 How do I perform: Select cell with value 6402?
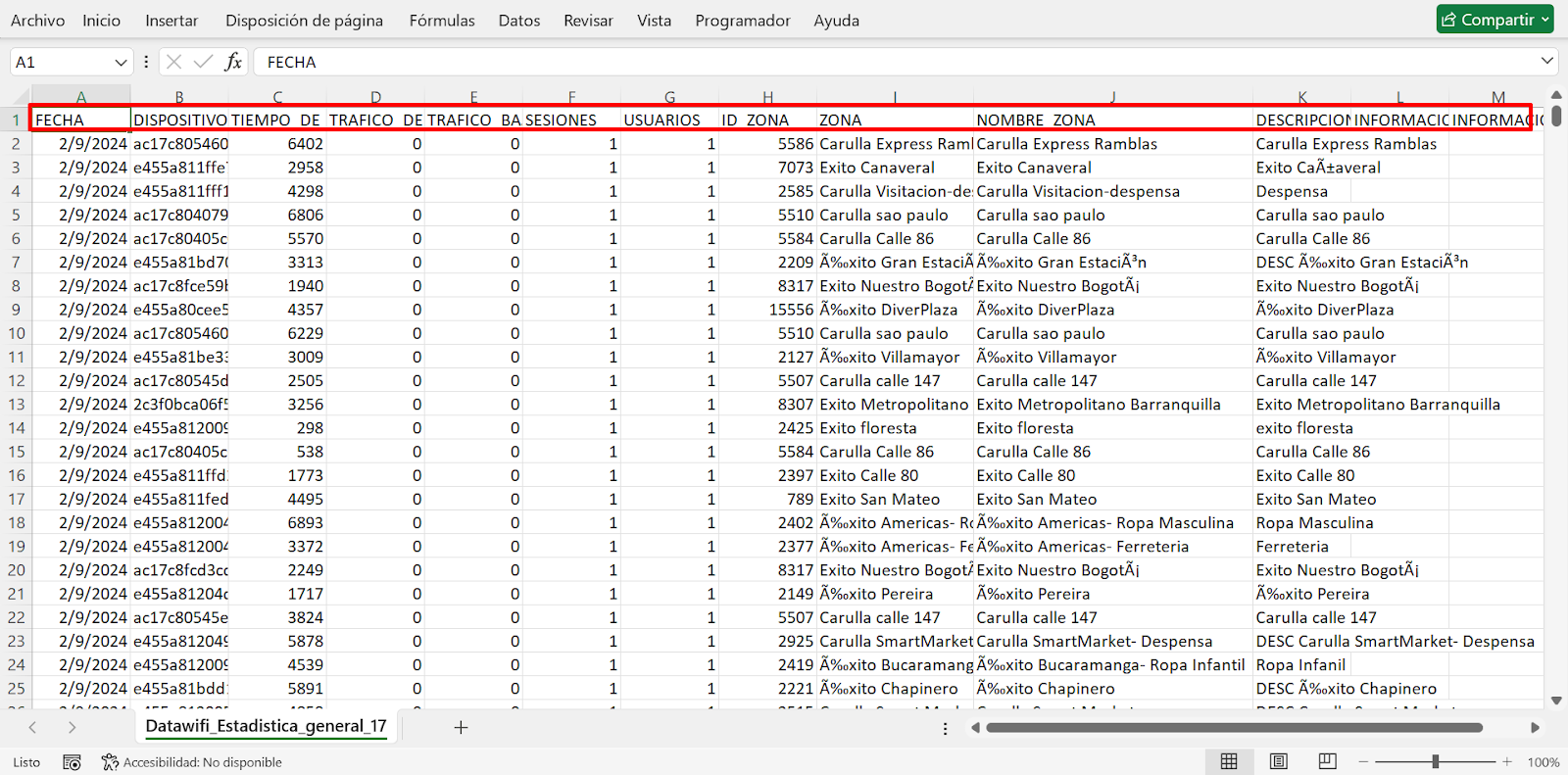point(277,144)
